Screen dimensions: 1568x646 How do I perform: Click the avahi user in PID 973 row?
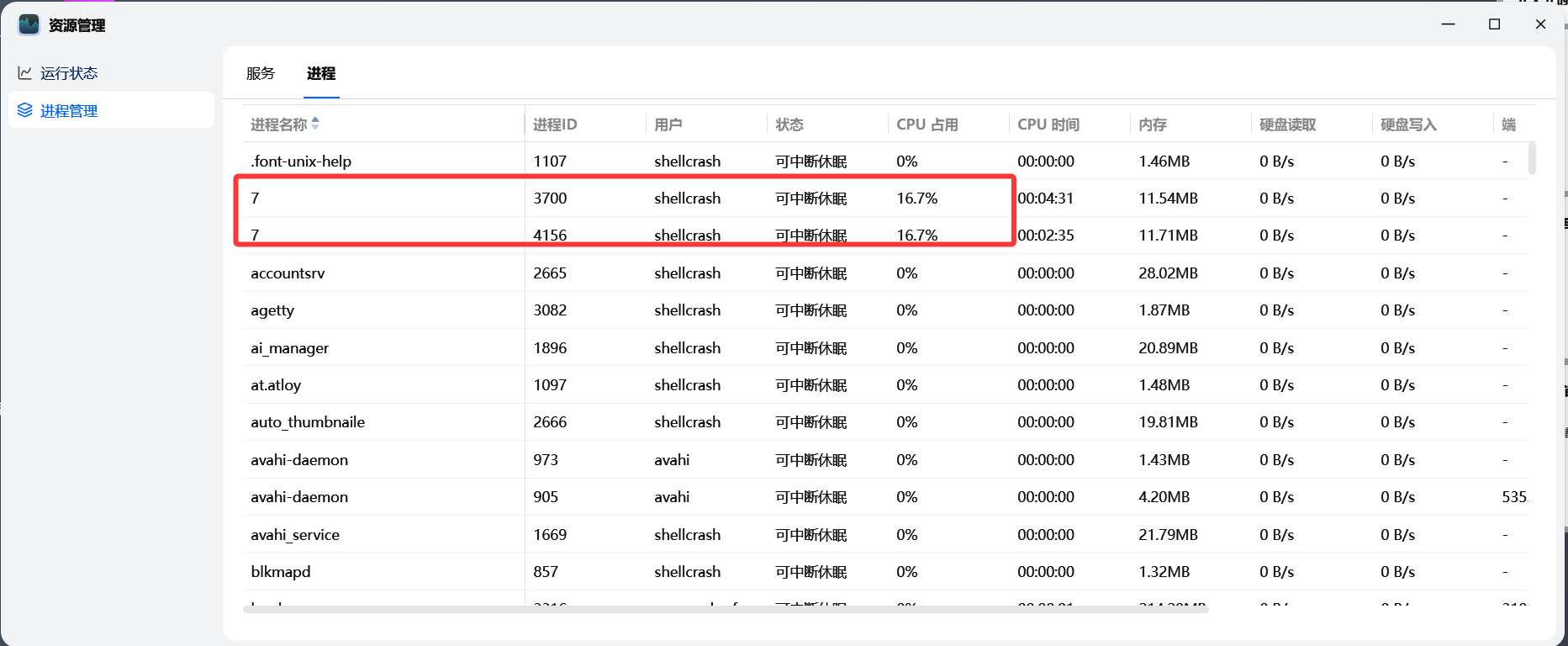tap(672, 460)
